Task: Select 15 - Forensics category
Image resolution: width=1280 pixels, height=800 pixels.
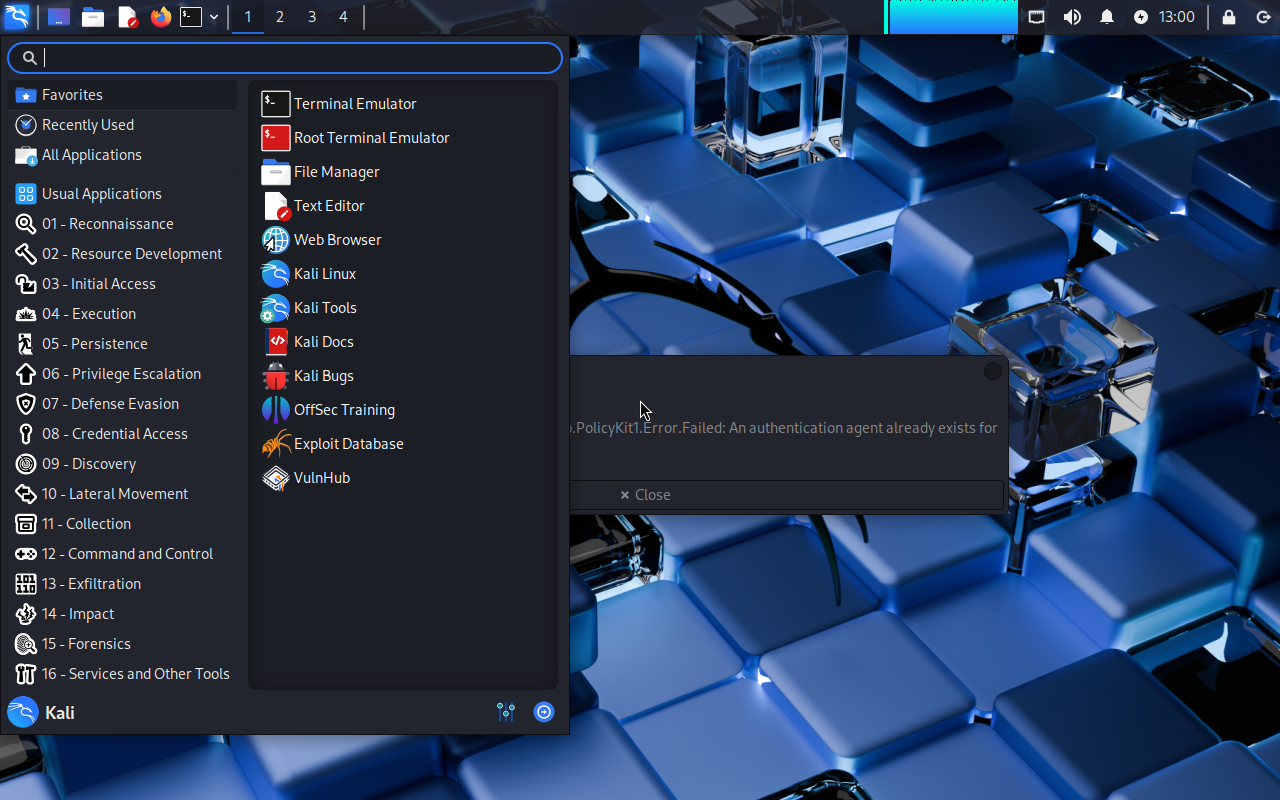Action: tap(122, 644)
